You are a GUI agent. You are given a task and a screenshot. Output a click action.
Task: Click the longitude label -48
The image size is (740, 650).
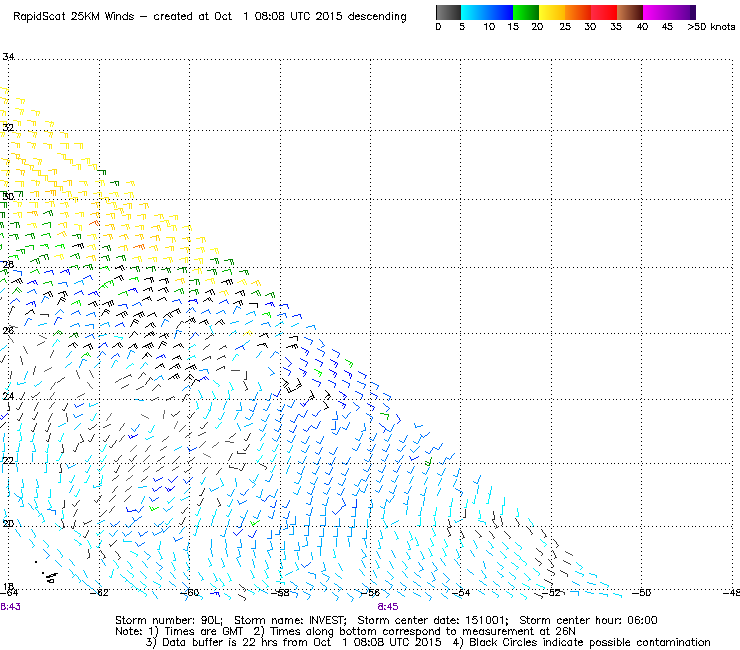pos(731,593)
